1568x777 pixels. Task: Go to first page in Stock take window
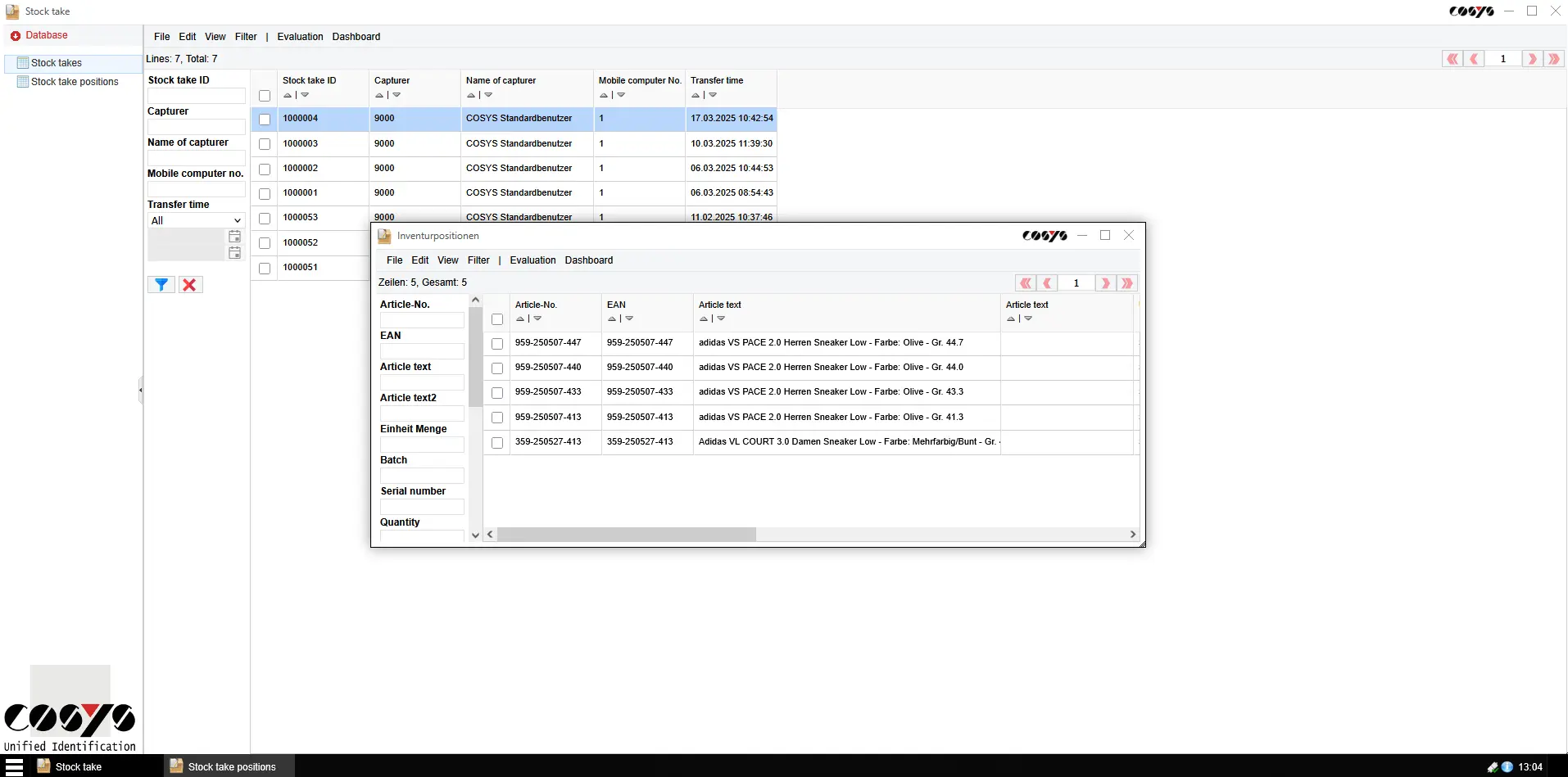(x=1452, y=59)
